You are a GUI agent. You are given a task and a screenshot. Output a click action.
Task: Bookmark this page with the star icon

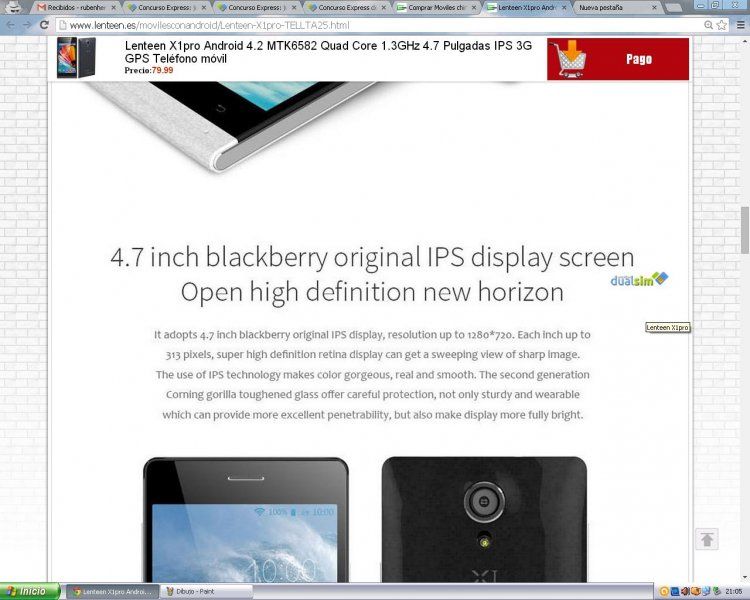click(x=721, y=25)
